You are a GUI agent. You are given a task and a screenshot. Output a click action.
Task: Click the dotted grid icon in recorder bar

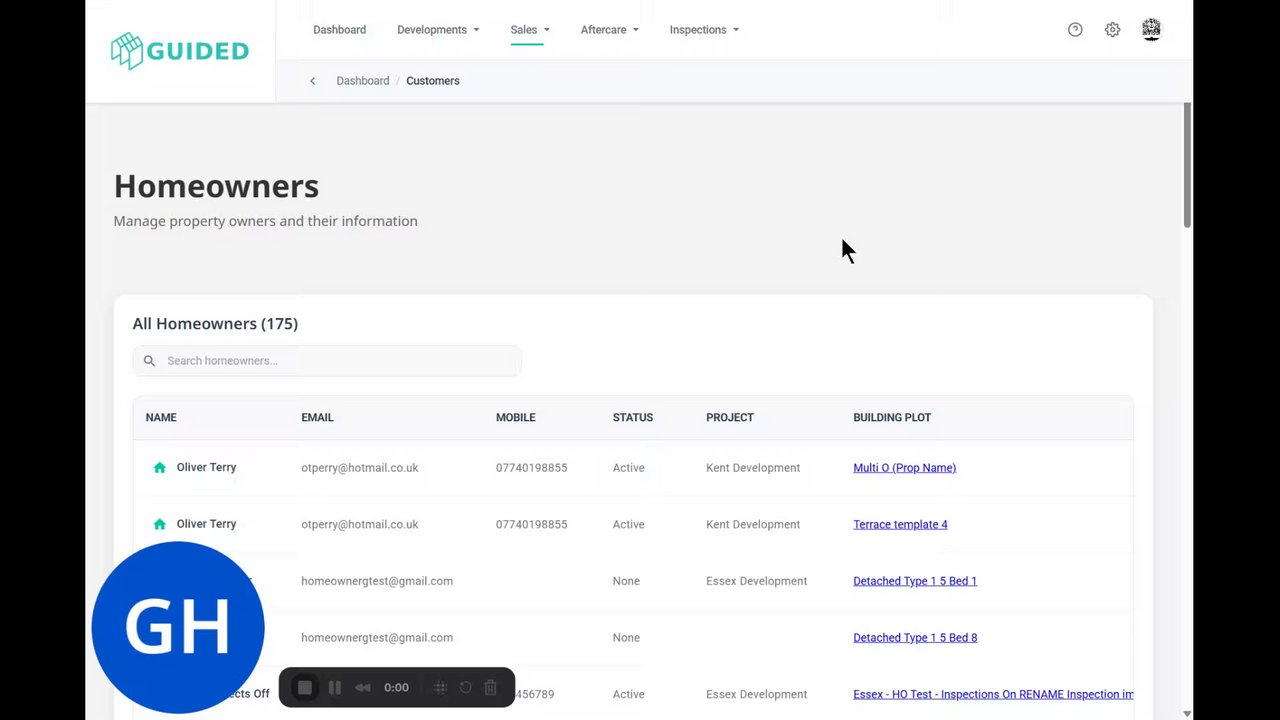pyautogui.click(x=440, y=687)
